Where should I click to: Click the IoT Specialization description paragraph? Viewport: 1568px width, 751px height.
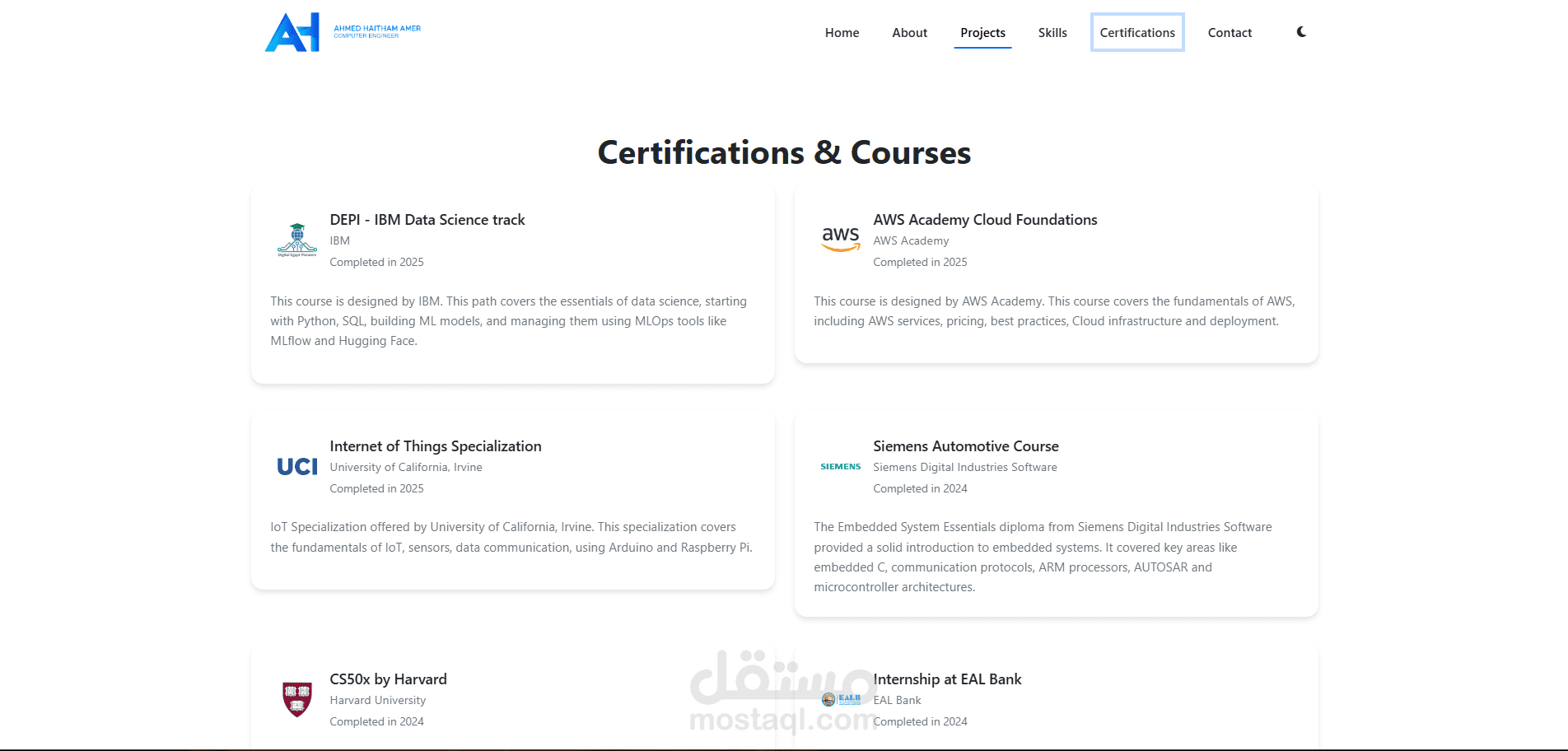point(511,537)
